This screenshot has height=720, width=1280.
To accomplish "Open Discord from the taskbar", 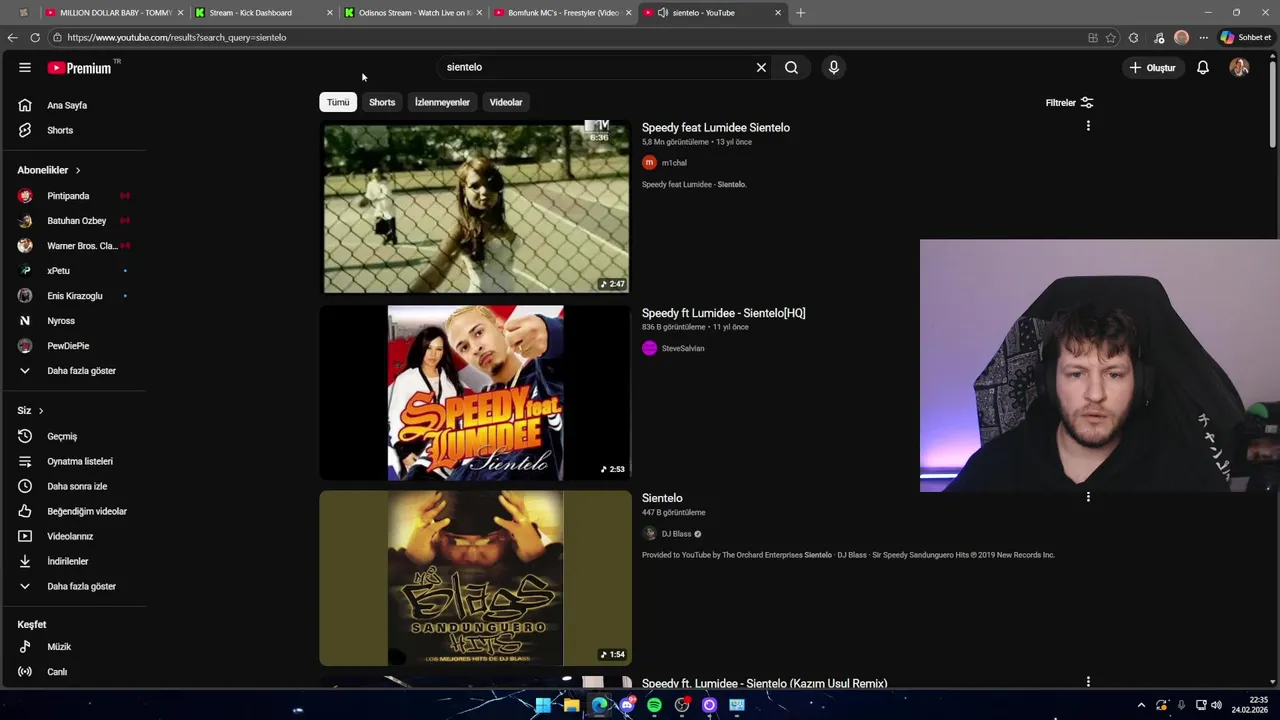I will 627,705.
